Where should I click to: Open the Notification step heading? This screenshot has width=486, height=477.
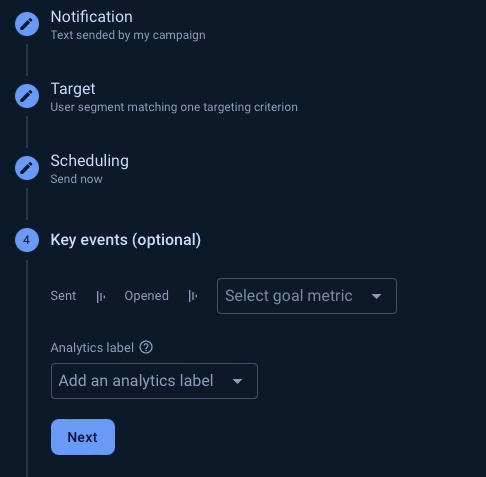pos(91,17)
